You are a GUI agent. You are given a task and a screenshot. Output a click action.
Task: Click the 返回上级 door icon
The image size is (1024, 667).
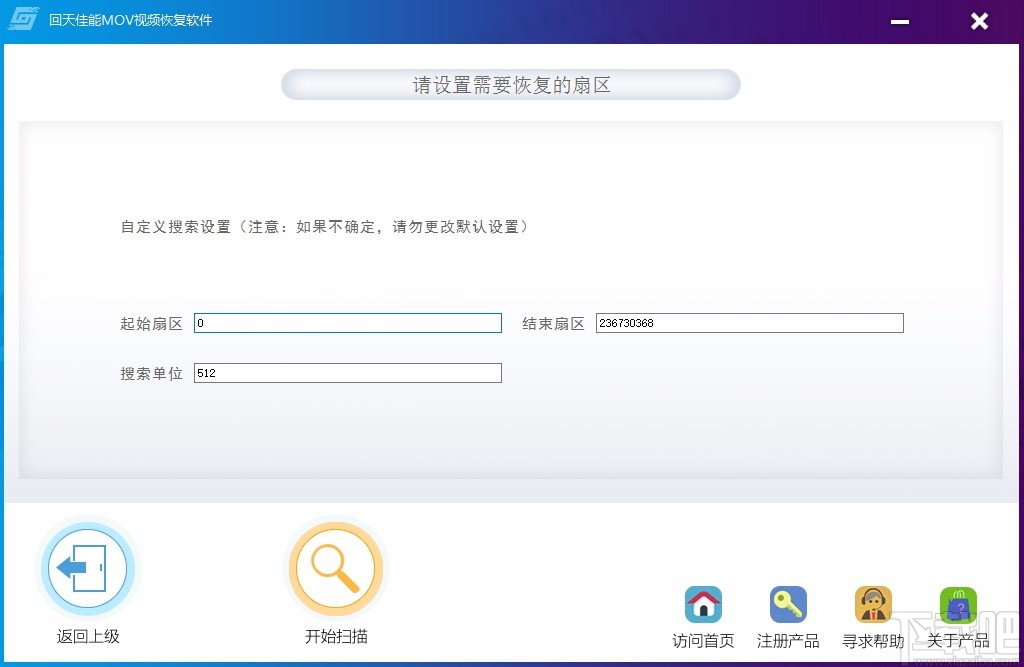tap(88, 567)
